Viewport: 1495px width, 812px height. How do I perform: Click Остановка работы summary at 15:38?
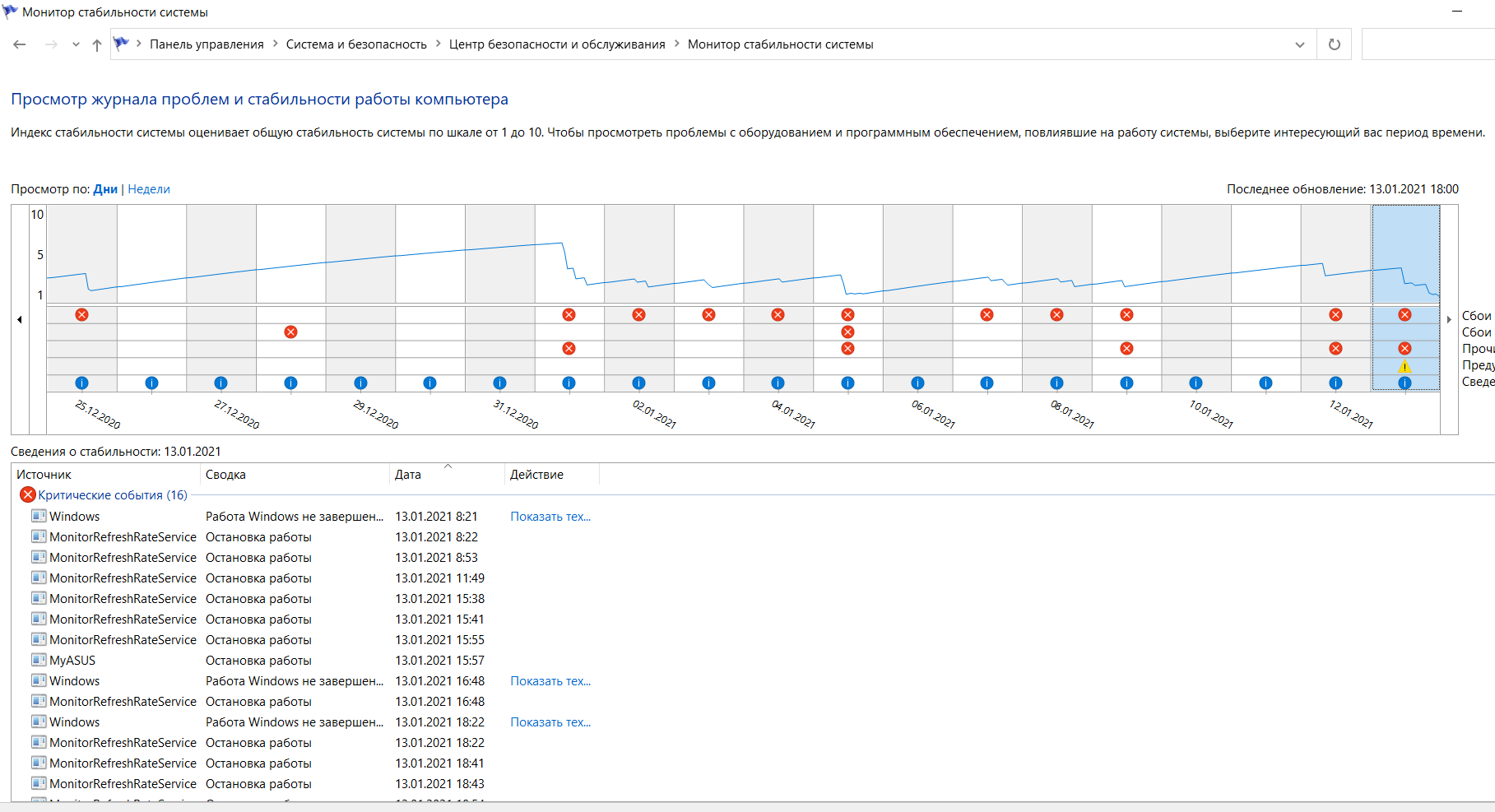(x=258, y=599)
